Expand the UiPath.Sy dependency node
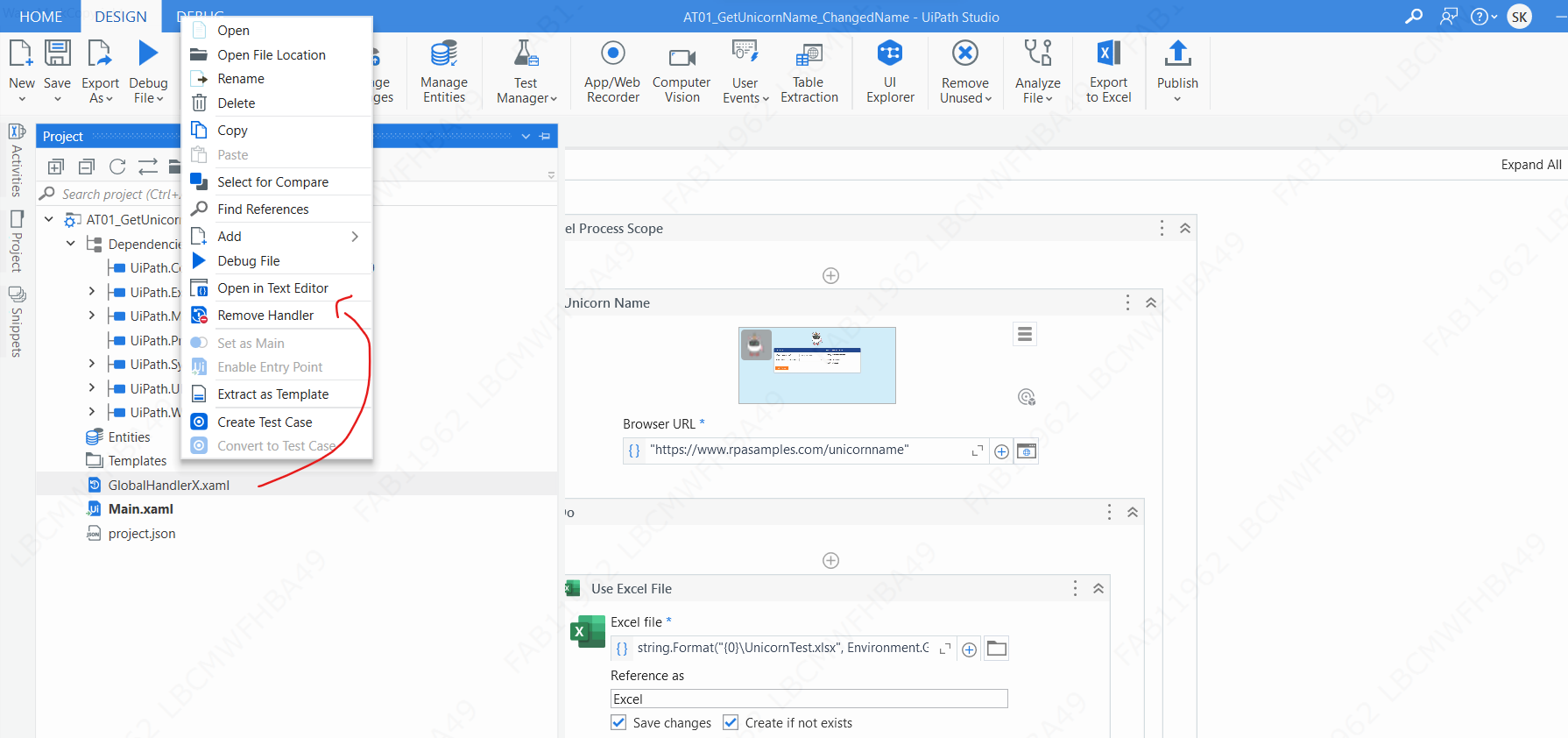 pos(92,363)
